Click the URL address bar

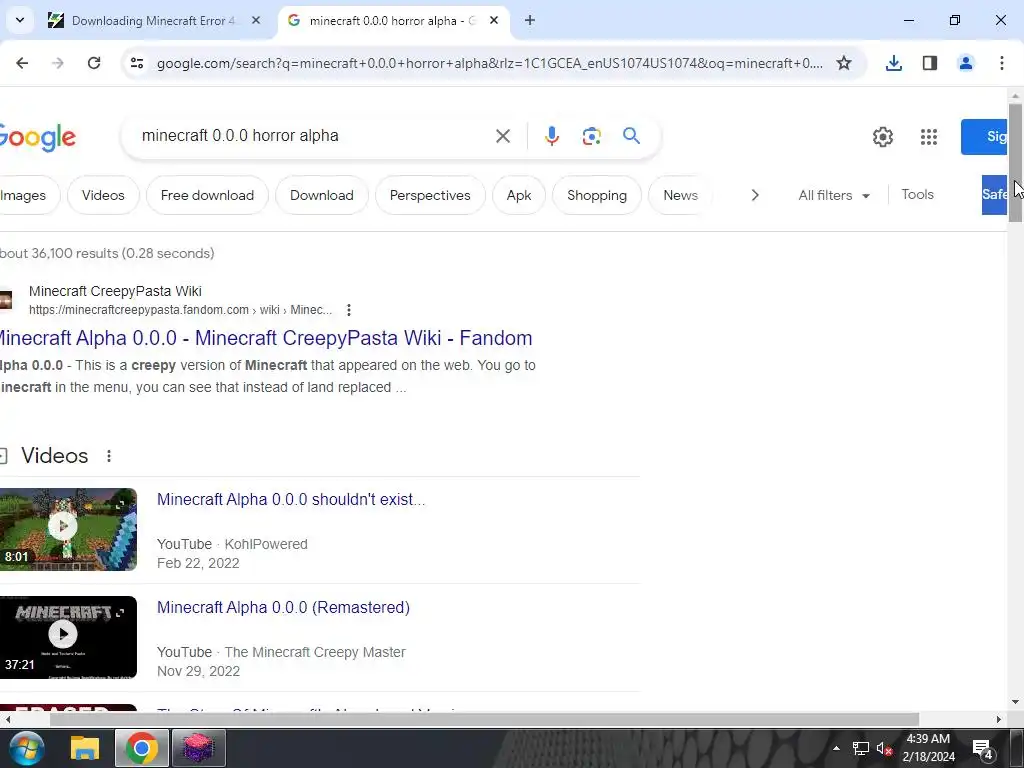pos(490,63)
